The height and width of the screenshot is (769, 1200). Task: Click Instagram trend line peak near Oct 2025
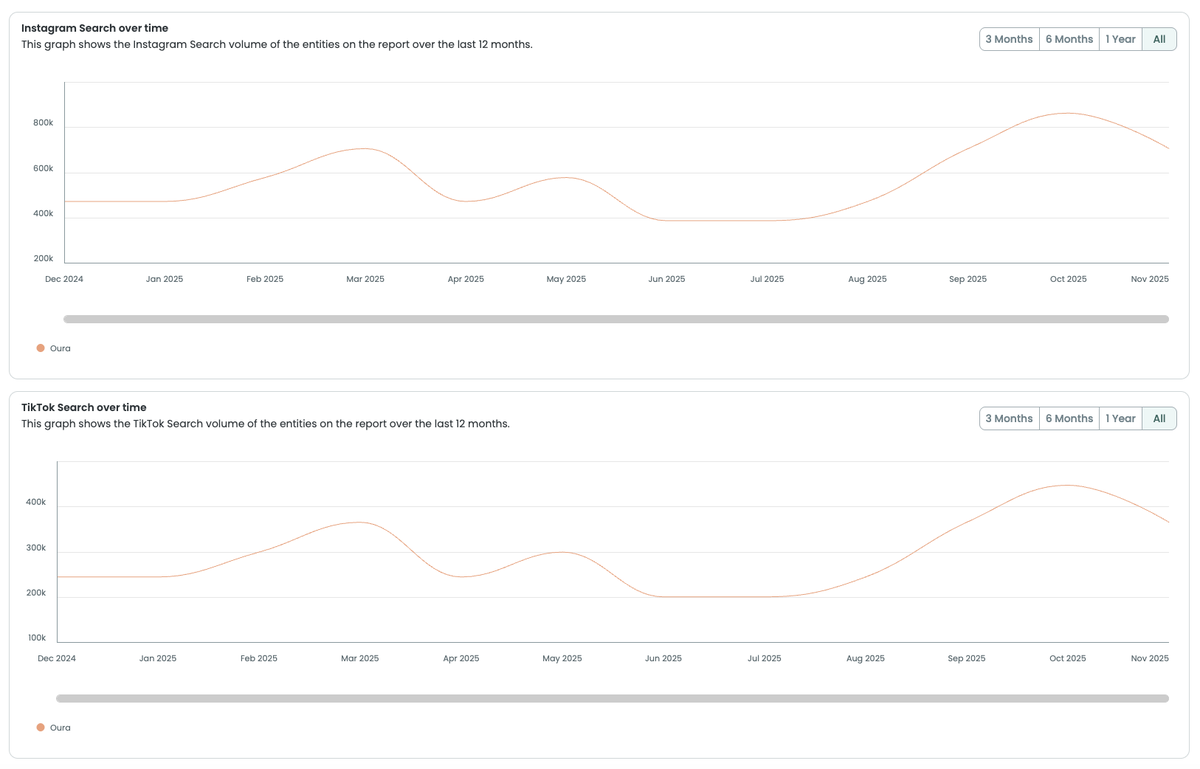[x=1068, y=113]
